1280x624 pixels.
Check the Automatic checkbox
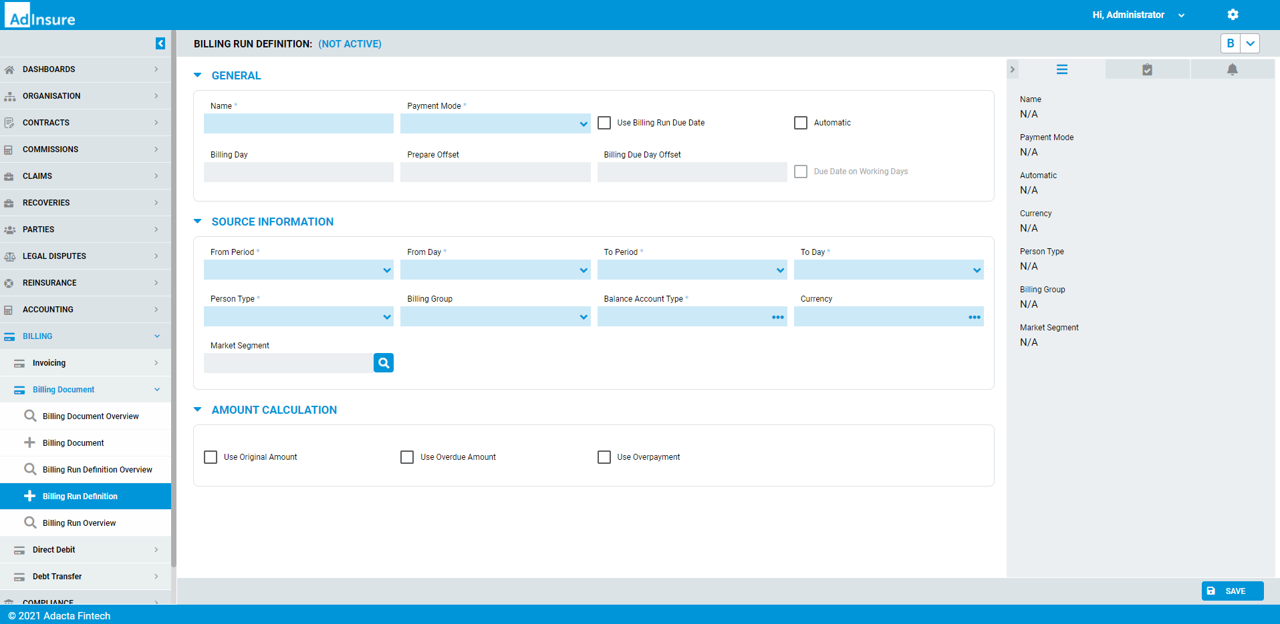pos(801,123)
